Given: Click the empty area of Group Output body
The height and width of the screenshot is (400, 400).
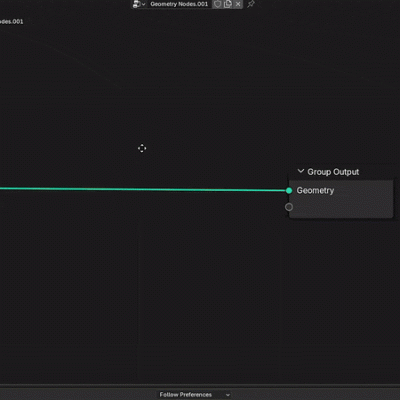Looking at the screenshot, I should pos(343,207).
